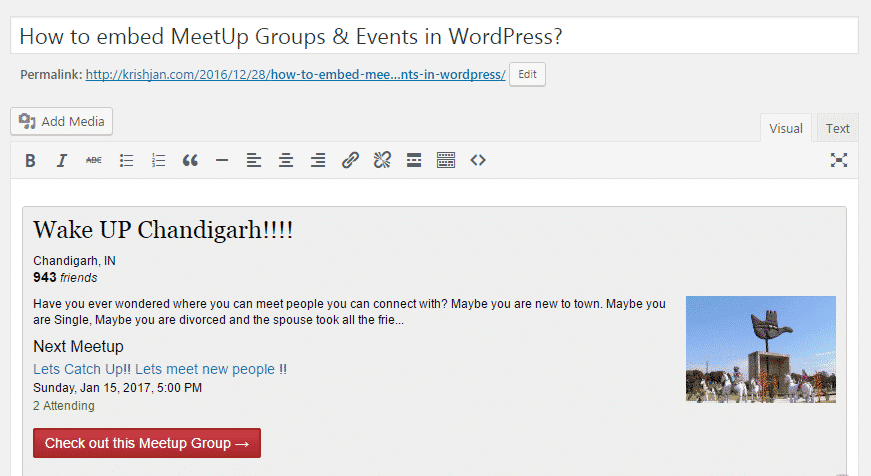Insert or edit link
Viewport: 871px width, 476px height.
[x=350, y=161]
